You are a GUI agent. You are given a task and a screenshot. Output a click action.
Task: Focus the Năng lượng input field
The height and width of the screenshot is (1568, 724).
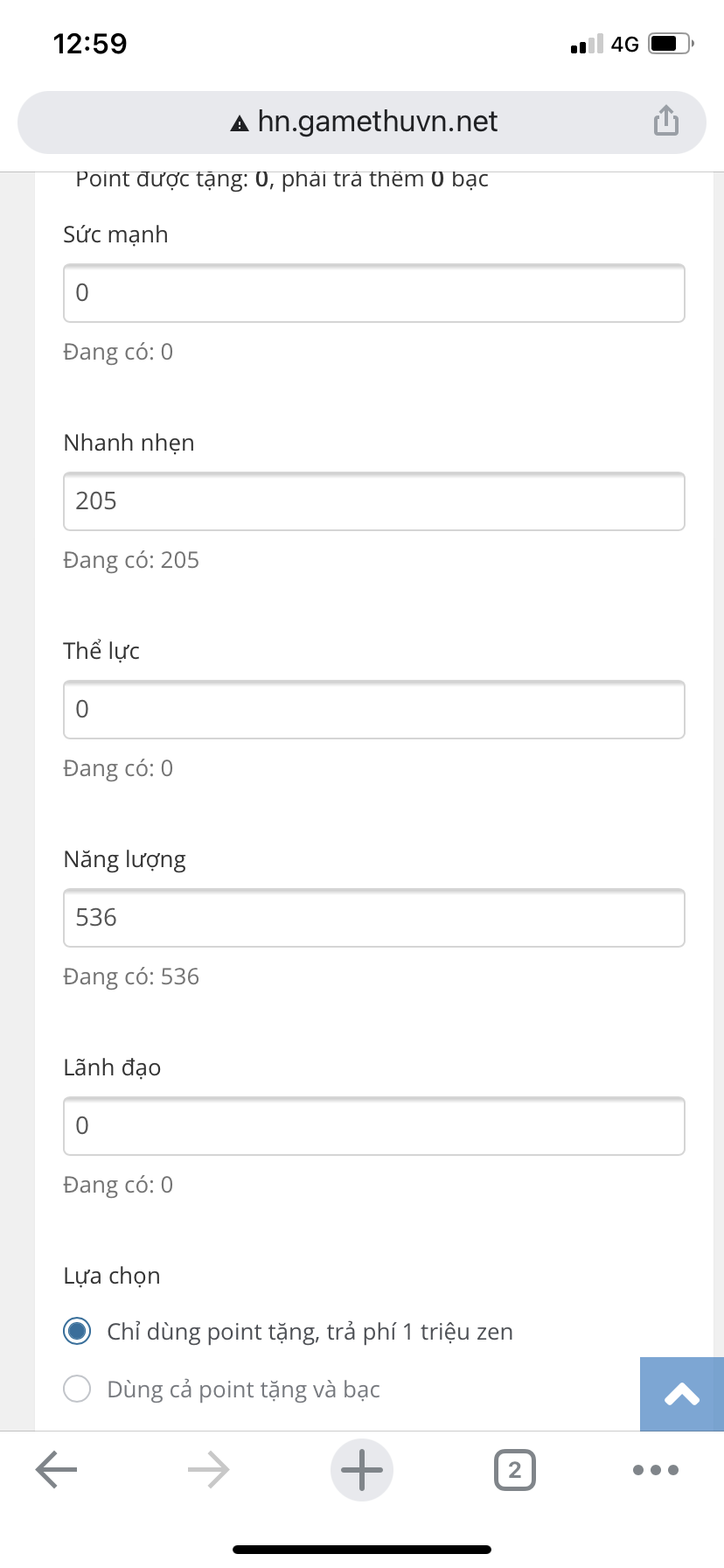373,918
